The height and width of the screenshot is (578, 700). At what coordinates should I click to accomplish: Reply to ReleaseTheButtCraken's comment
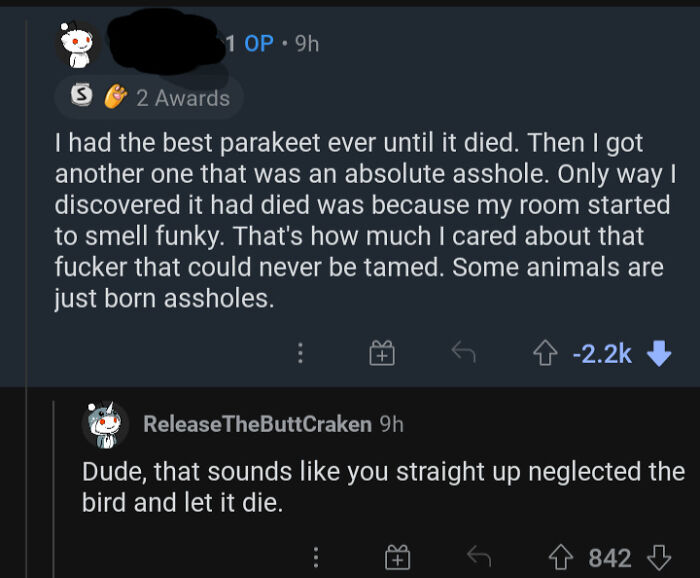477,557
